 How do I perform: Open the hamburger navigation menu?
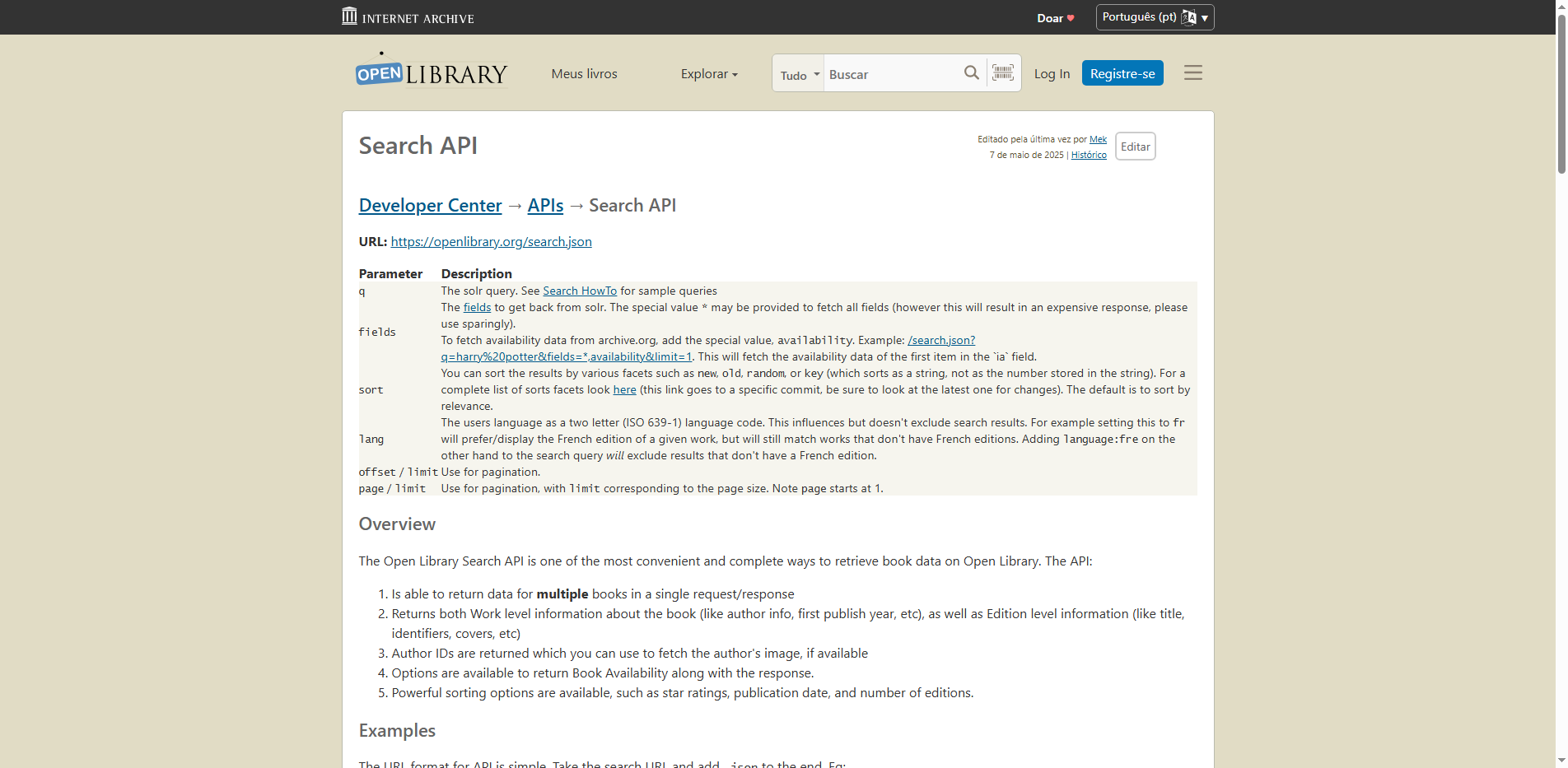(1192, 72)
